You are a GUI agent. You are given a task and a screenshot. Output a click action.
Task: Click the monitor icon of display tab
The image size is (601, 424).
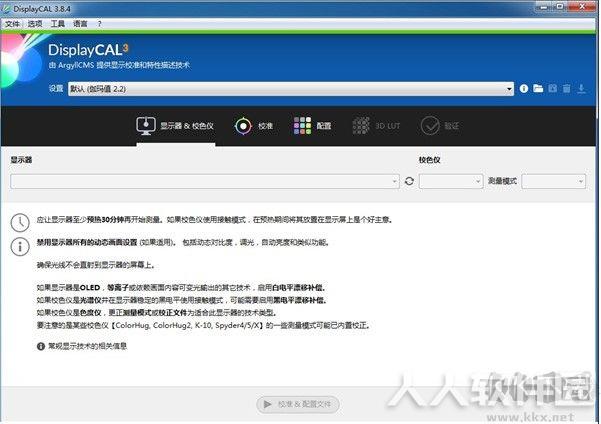click(146, 126)
